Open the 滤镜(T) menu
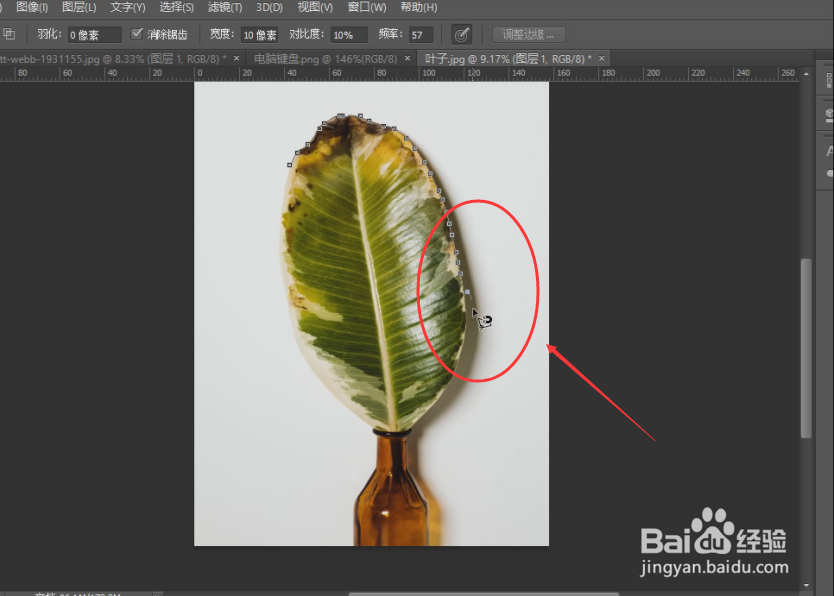This screenshot has height=596, width=834. (x=225, y=7)
